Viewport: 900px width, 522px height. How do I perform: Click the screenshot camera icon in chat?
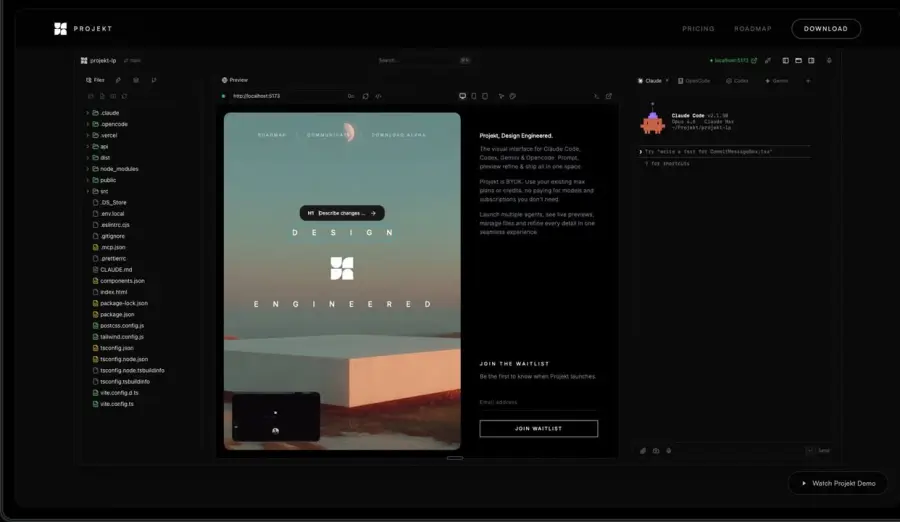pyautogui.click(x=656, y=451)
